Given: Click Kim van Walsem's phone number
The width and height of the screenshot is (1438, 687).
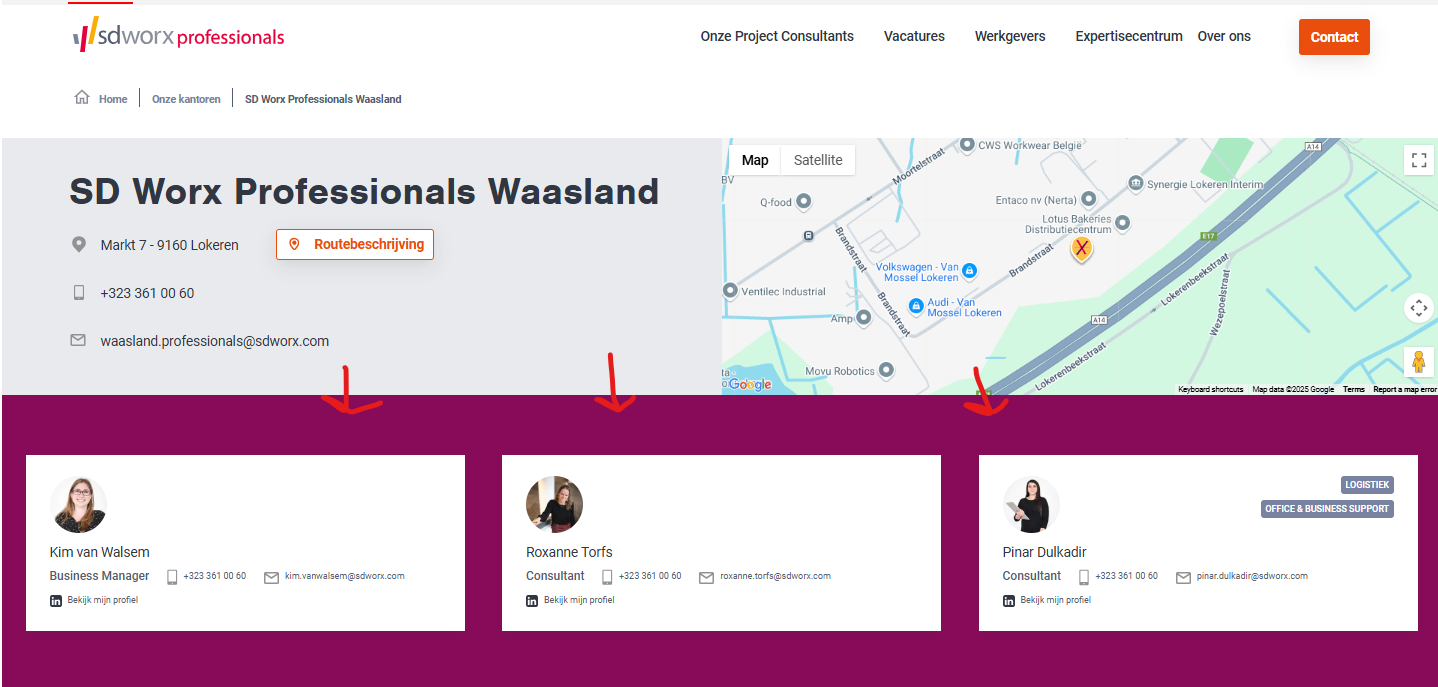Looking at the screenshot, I should 214,576.
